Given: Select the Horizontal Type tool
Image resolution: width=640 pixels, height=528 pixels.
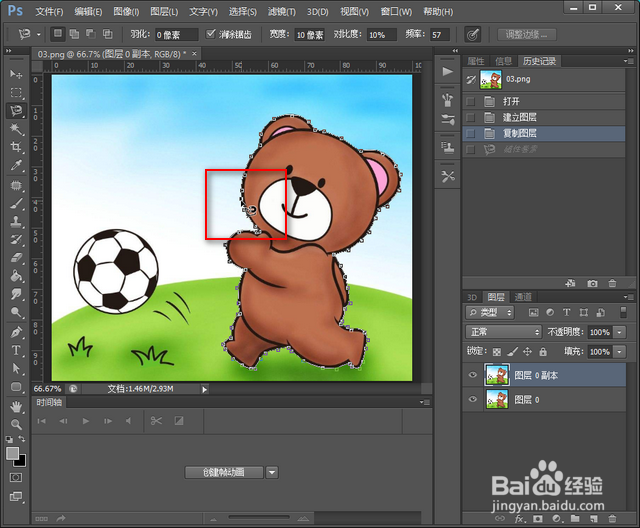Looking at the screenshot, I should coord(16,350).
